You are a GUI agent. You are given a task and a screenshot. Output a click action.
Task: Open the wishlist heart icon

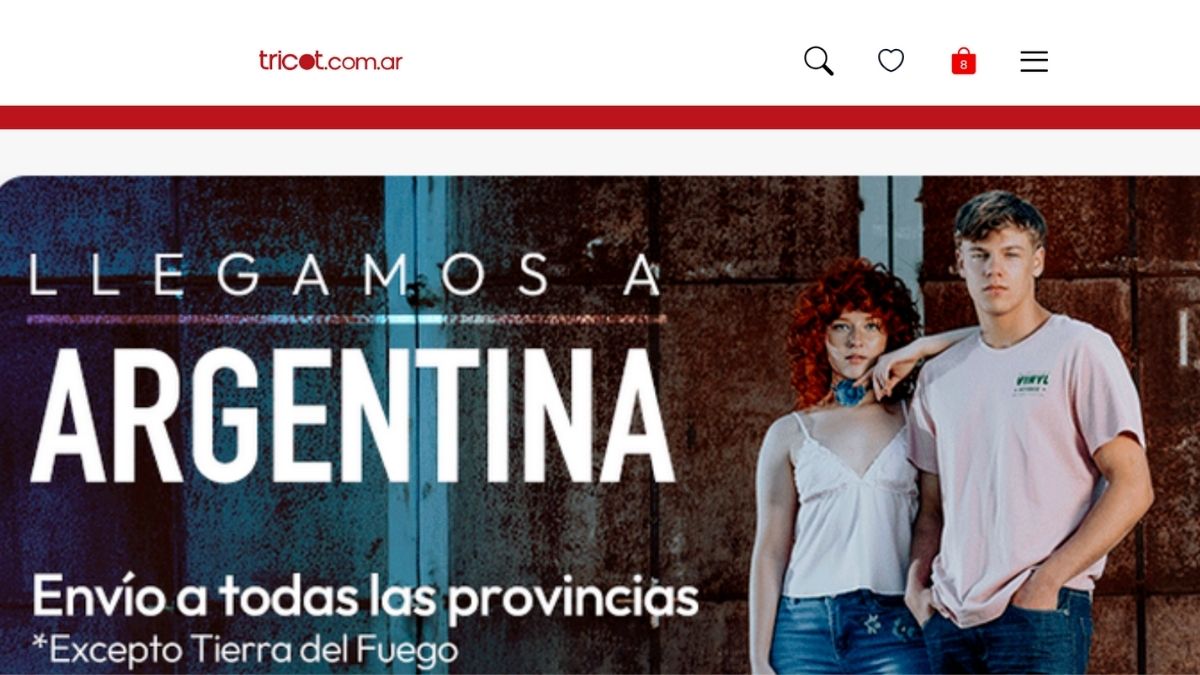point(891,61)
